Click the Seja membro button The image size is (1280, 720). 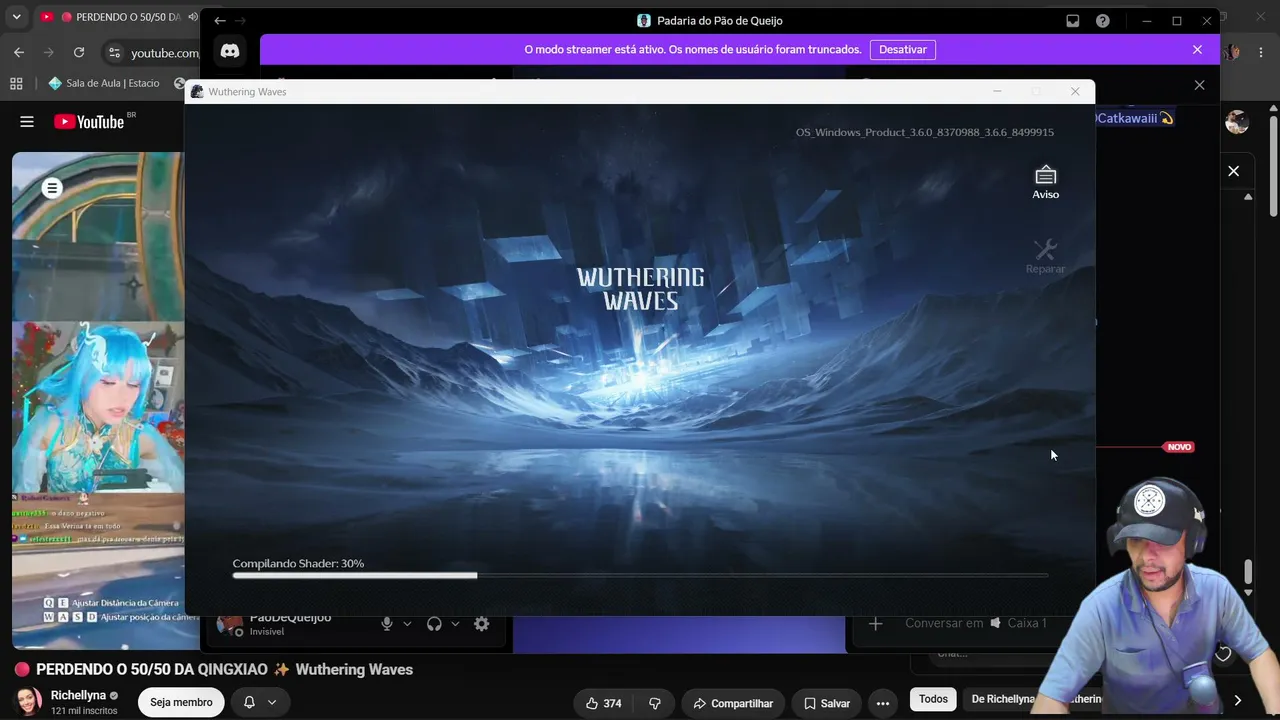(x=181, y=702)
